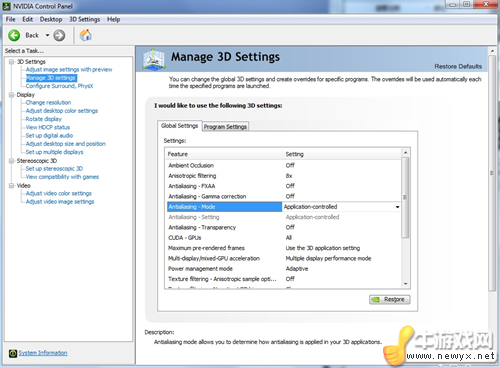Switch to the Global Settings tab
This screenshot has width=500, height=368.
pyautogui.click(x=179, y=126)
